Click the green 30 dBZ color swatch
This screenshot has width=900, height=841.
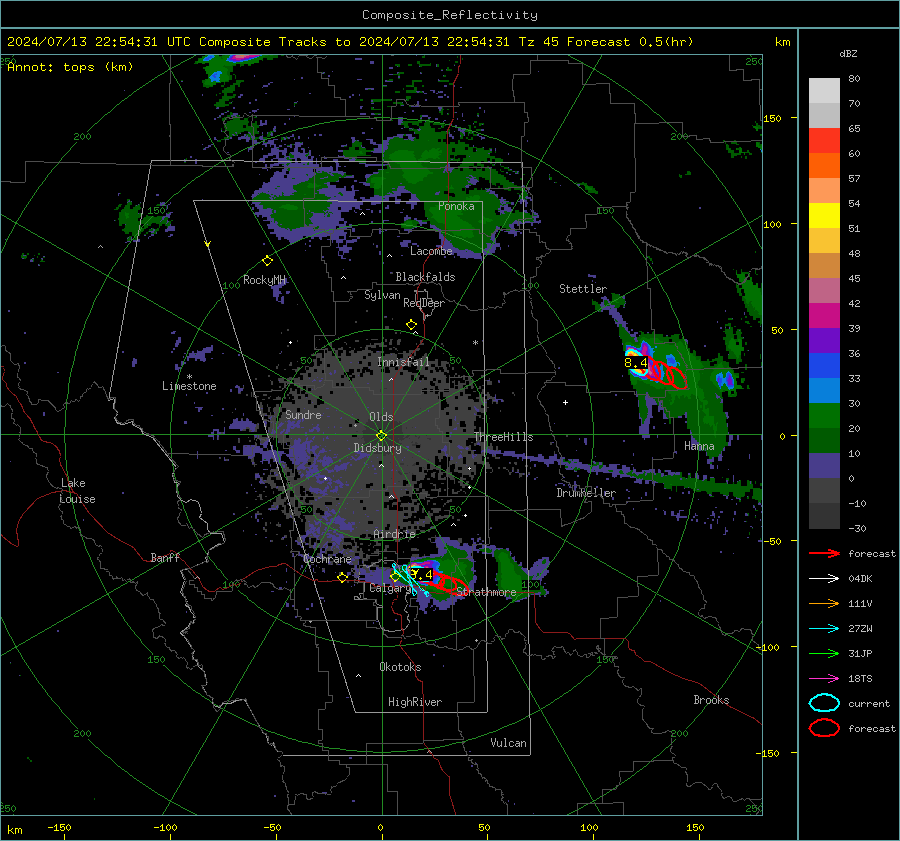pyautogui.click(x=824, y=415)
